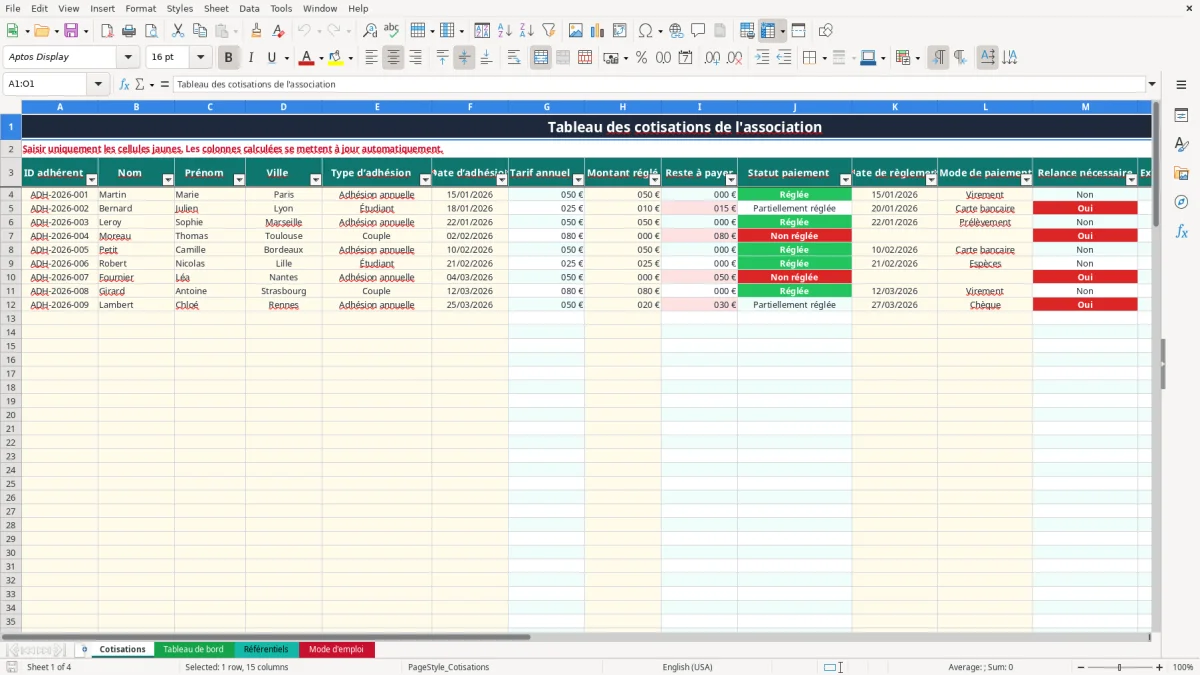
Task: Click the zoom in plus button
Action: pos(1159,667)
